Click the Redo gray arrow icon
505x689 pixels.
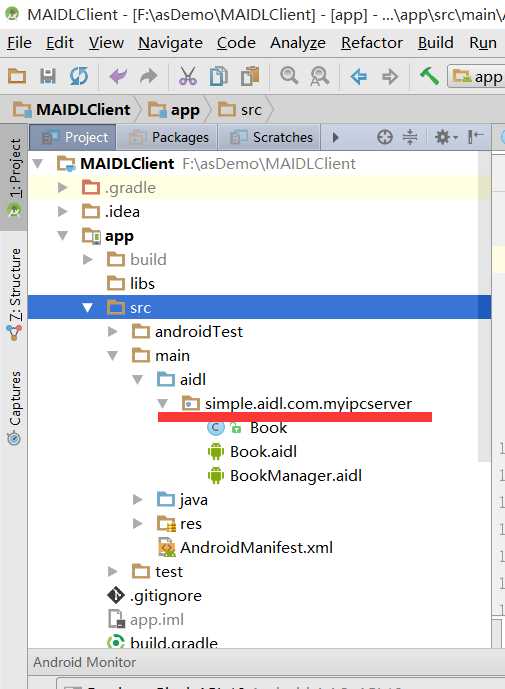[x=149, y=76]
